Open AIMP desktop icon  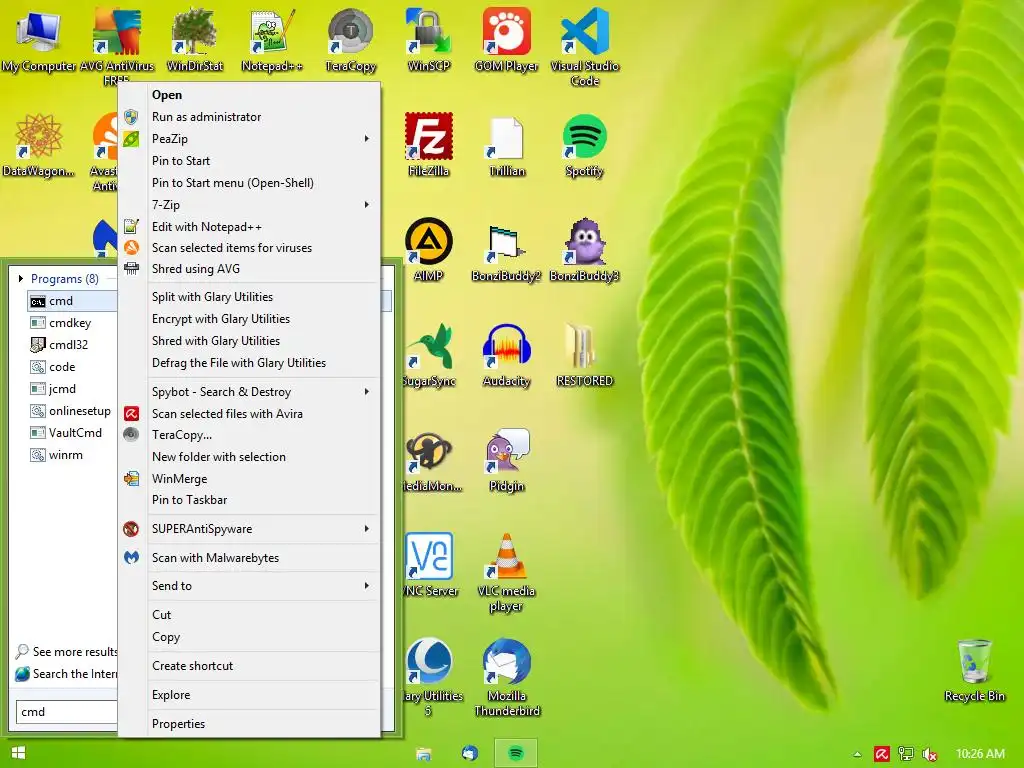(428, 249)
